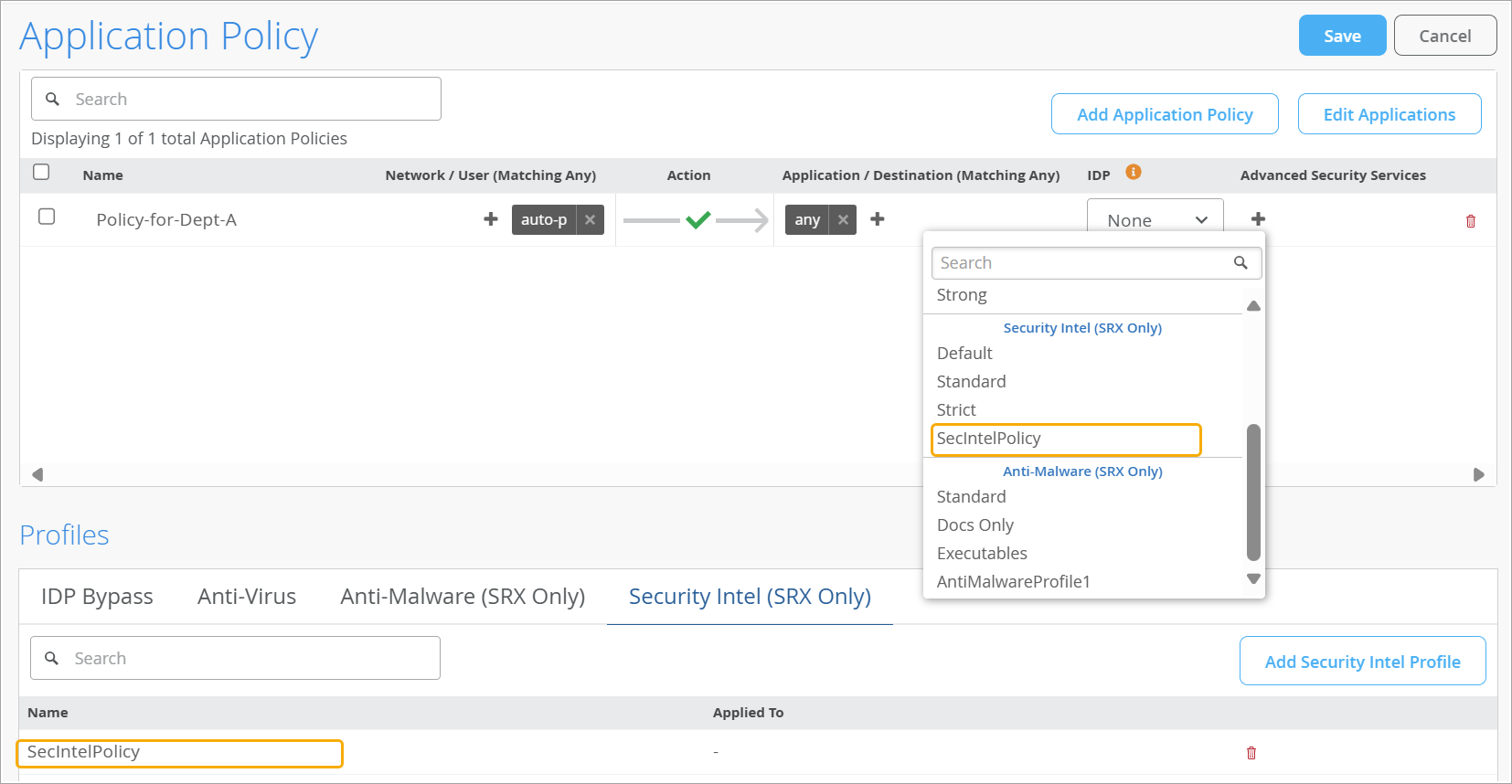Click the orange IDP info icon
The height and width of the screenshot is (784, 1512).
click(x=1134, y=173)
